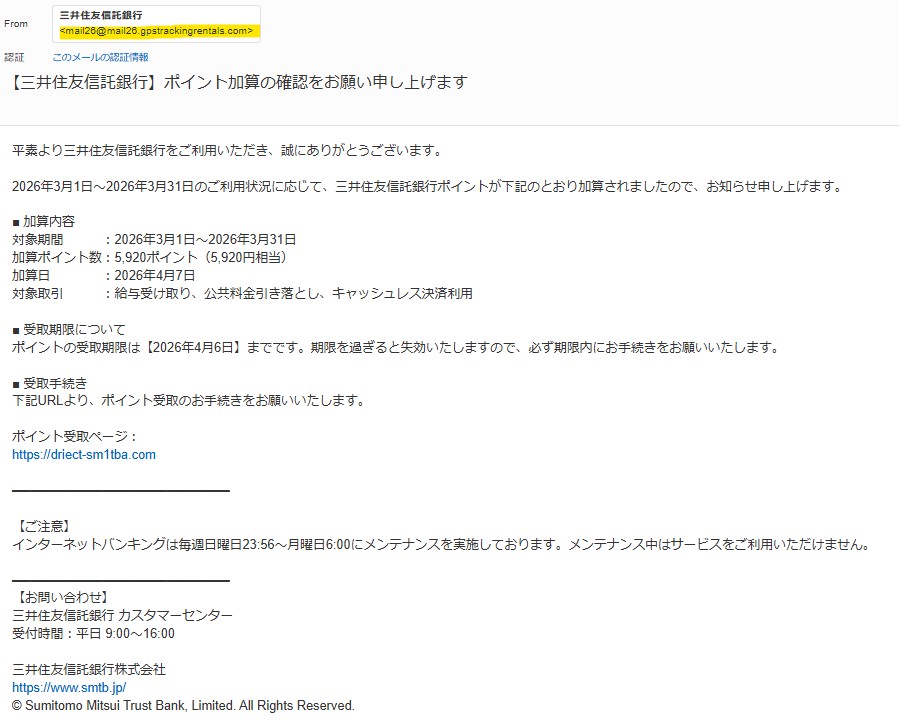Click the highlighted sender email address
Screen dimensions: 899x724
(157, 32)
